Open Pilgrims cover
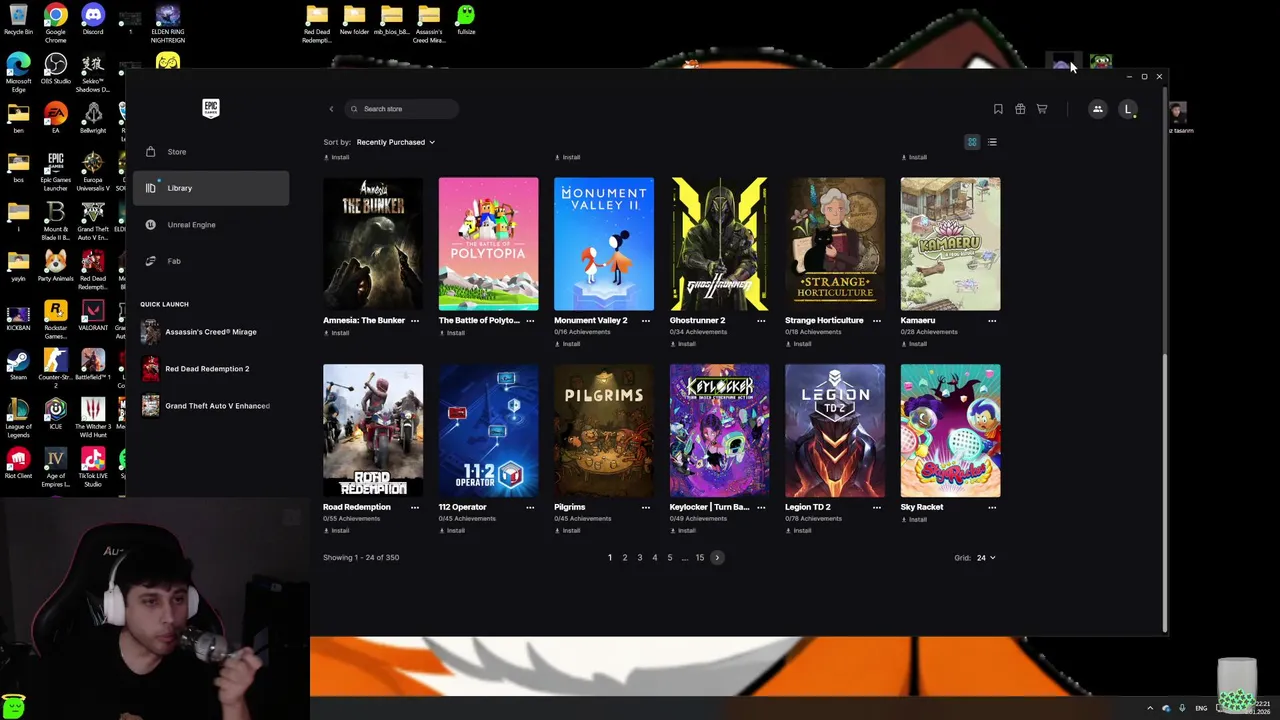This screenshot has width=1280, height=720. point(604,431)
